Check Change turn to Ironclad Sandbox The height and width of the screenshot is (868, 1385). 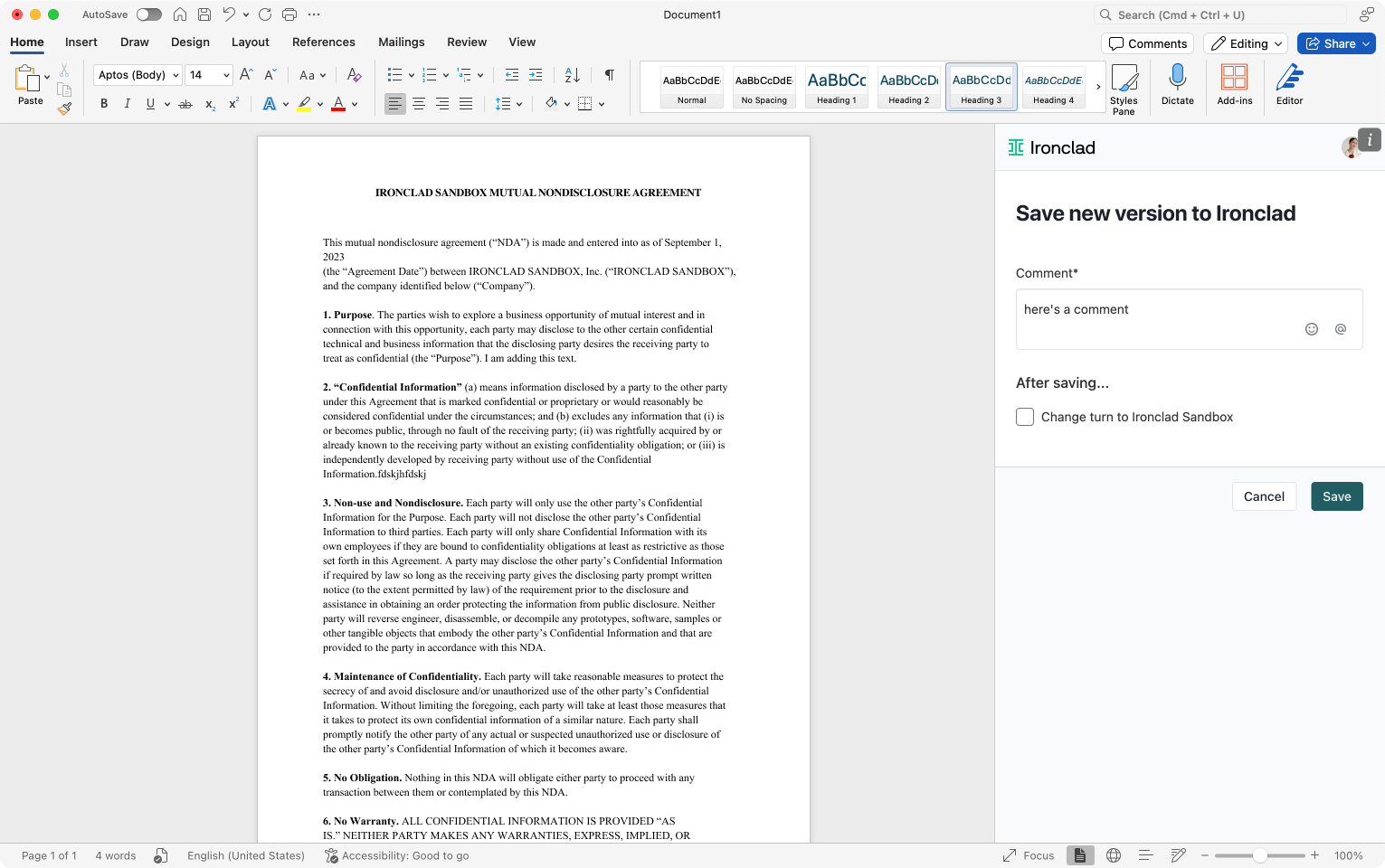point(1025,417)
